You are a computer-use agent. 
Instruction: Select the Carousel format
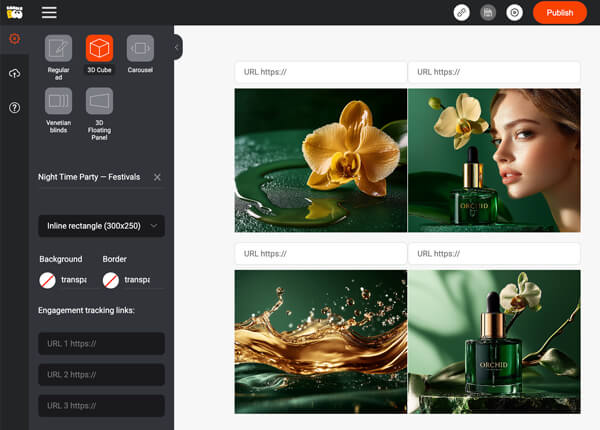coord(140,48)
